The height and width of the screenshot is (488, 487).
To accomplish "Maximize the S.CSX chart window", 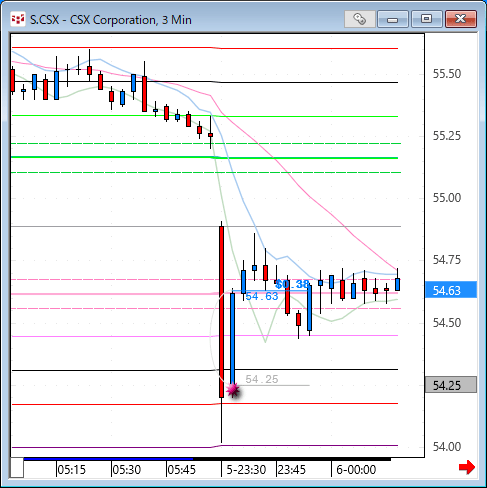I will 426,19.
